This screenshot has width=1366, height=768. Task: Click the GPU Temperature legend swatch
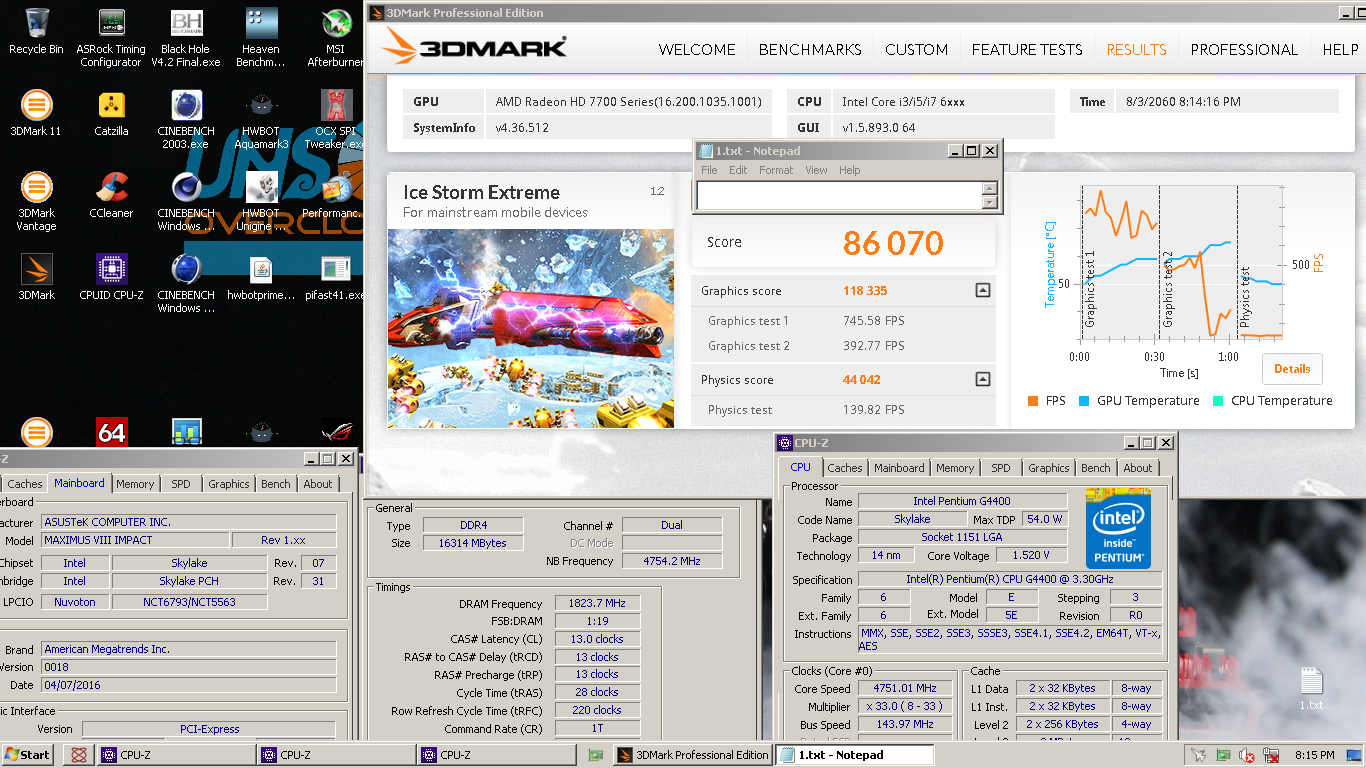pos(1084,401)
